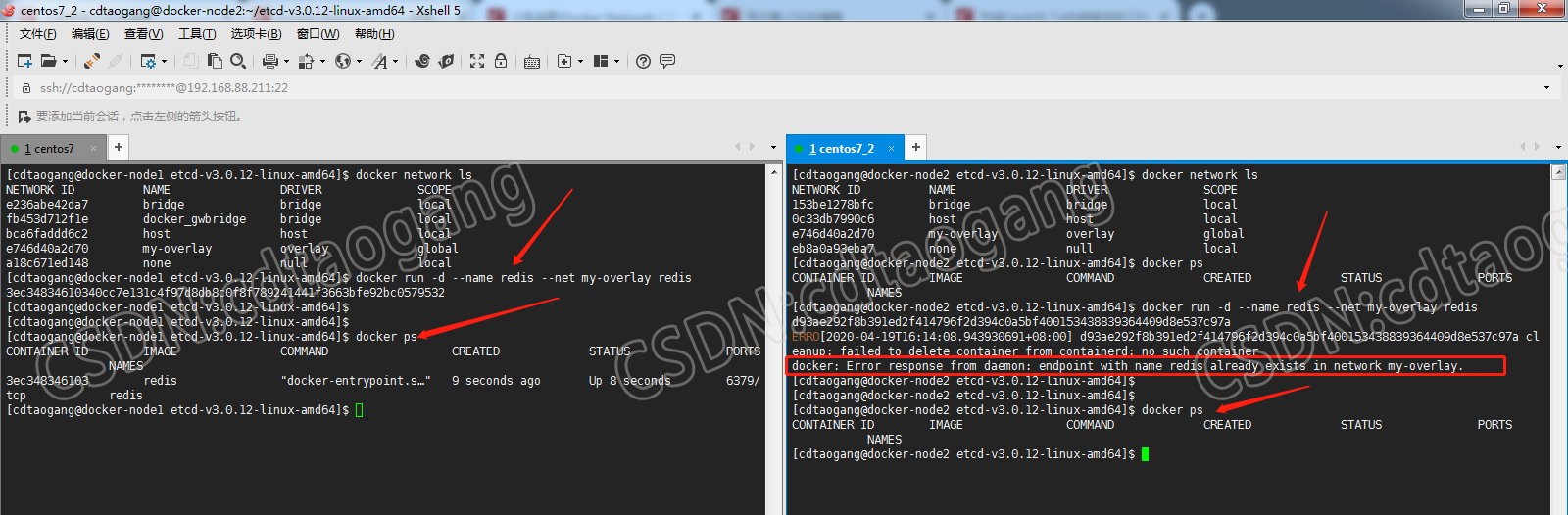Click the lock screen padlock icon

[x=501, y=61]
